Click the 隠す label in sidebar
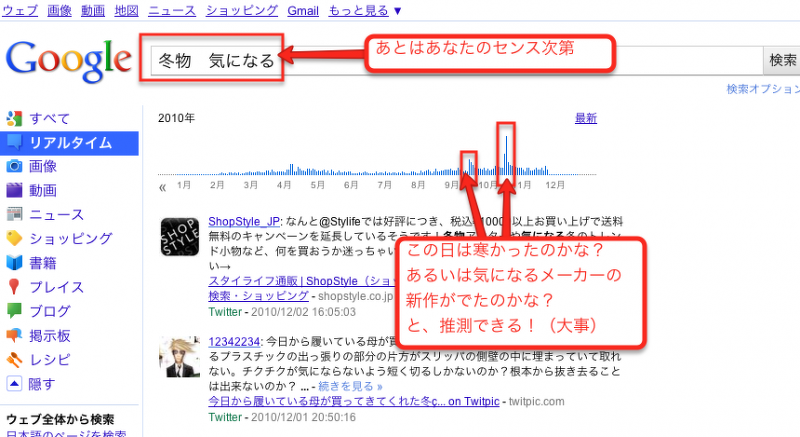The height and width of the screenshot is (437, 800). point(42,383)
